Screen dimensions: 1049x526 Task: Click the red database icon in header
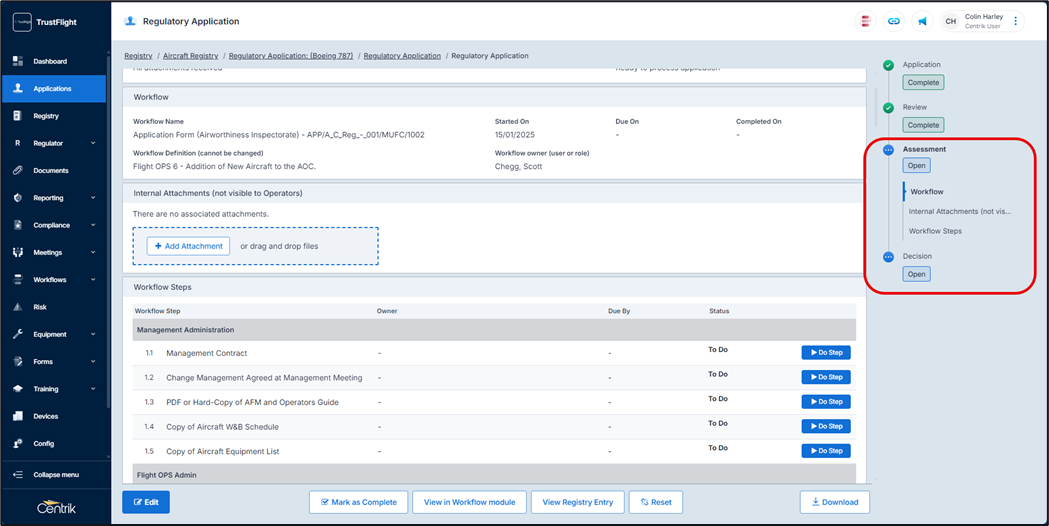[866, 21]
